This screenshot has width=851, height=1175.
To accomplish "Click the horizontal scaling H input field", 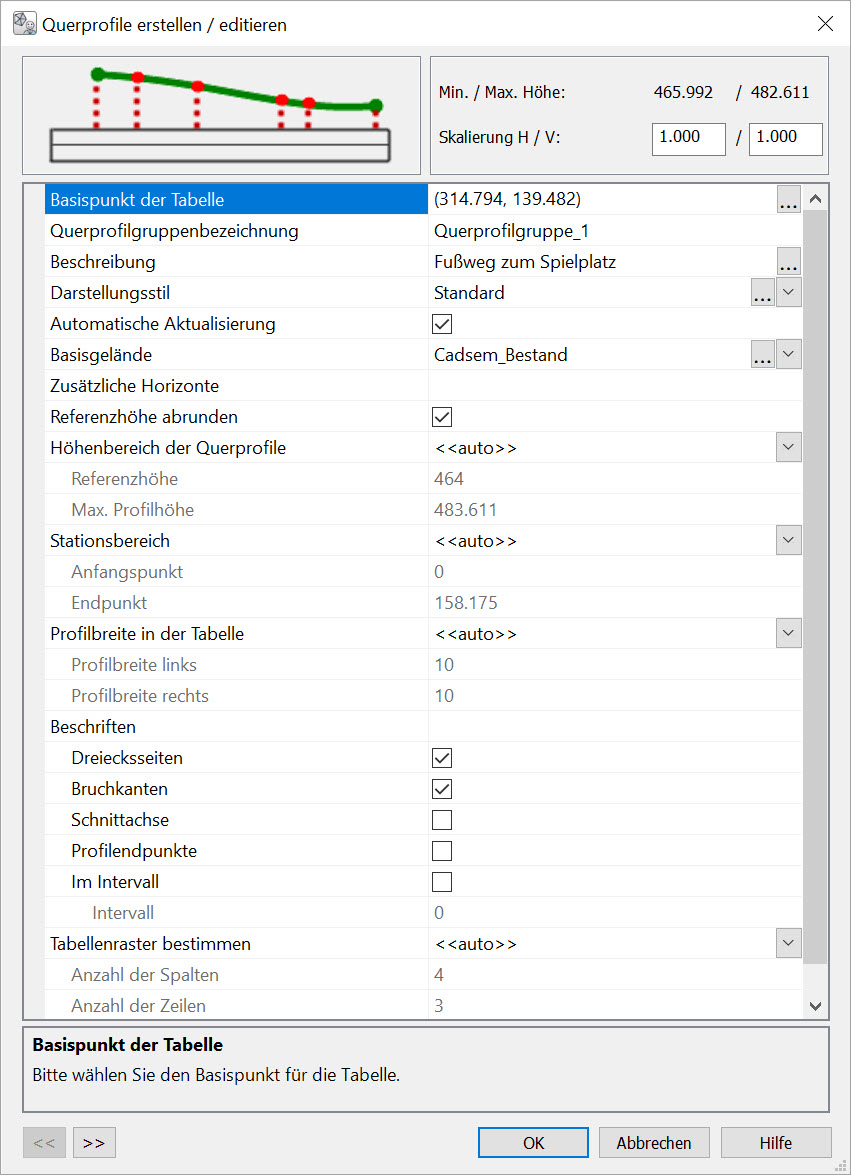I will tap(688, 139).
